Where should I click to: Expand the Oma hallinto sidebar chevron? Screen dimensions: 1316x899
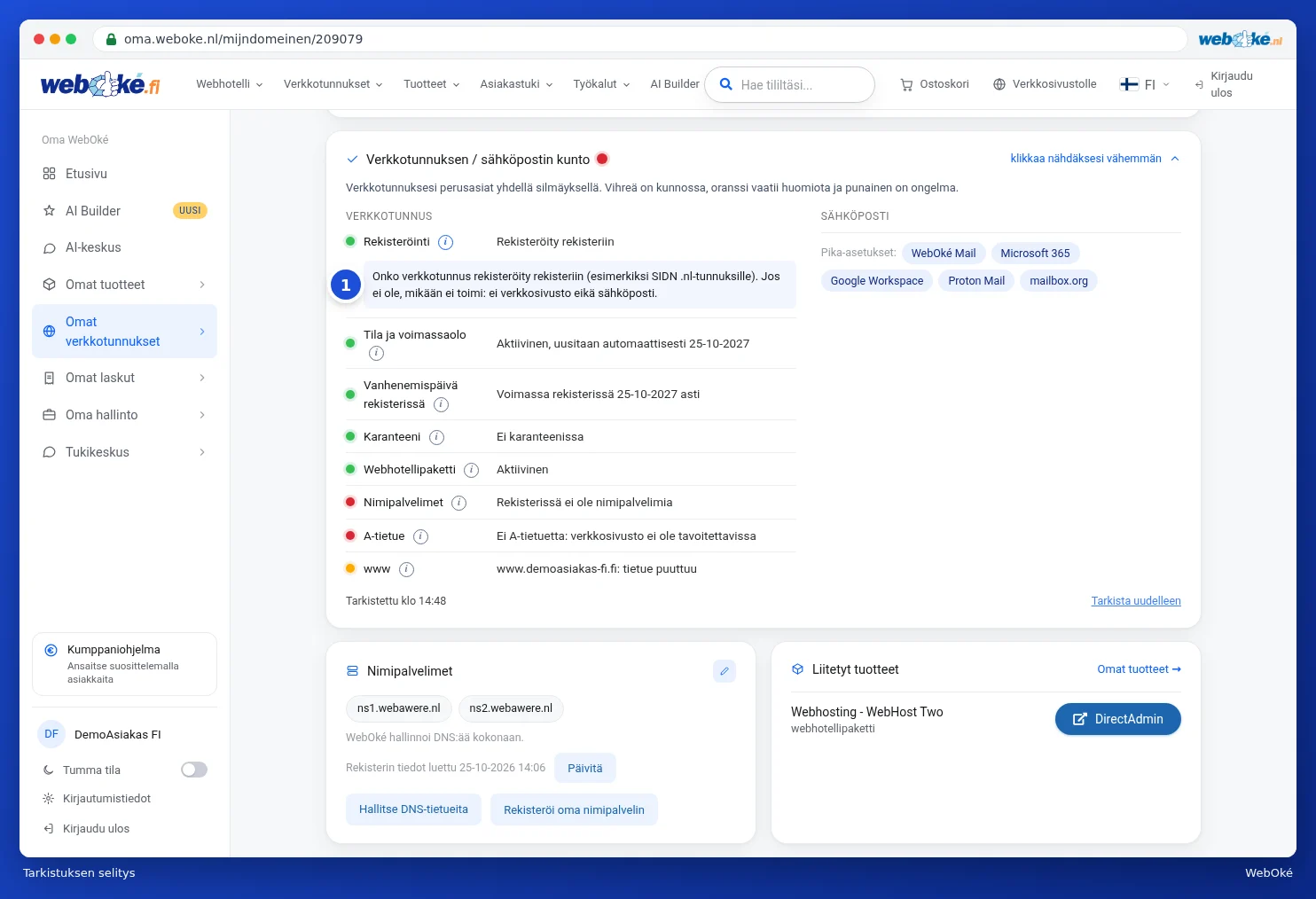click(x=202, y=415)
